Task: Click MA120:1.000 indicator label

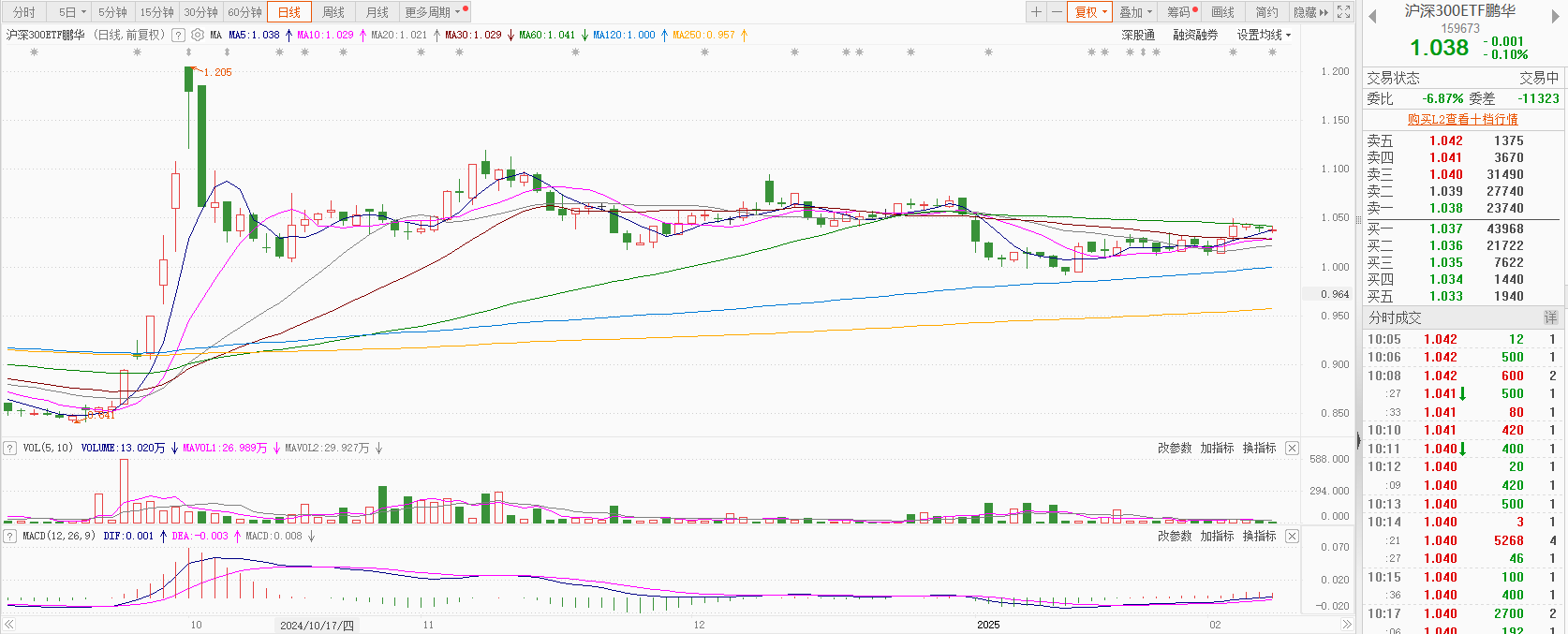Action: pyautogui.click(x=624, y=35)
